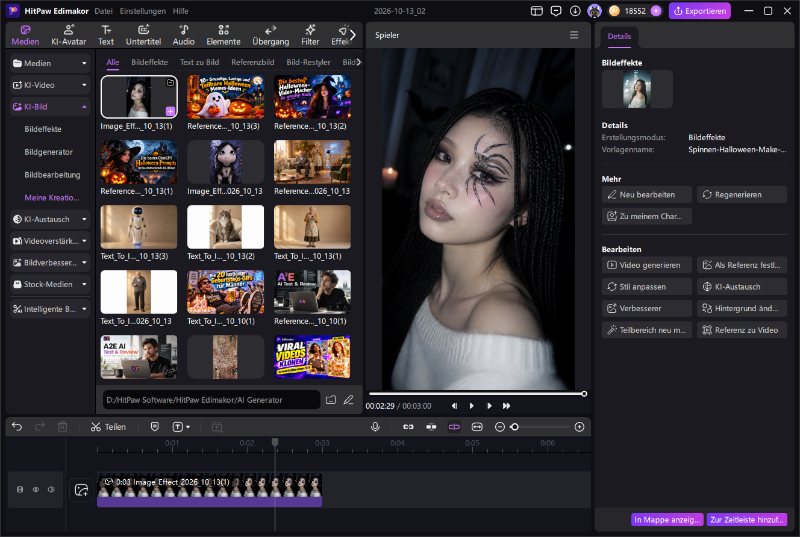The width and height of the screenshot is (800, 537).
Task: Open the Filter tool tab
Action: pyautogui.click(x=310, y=35)
